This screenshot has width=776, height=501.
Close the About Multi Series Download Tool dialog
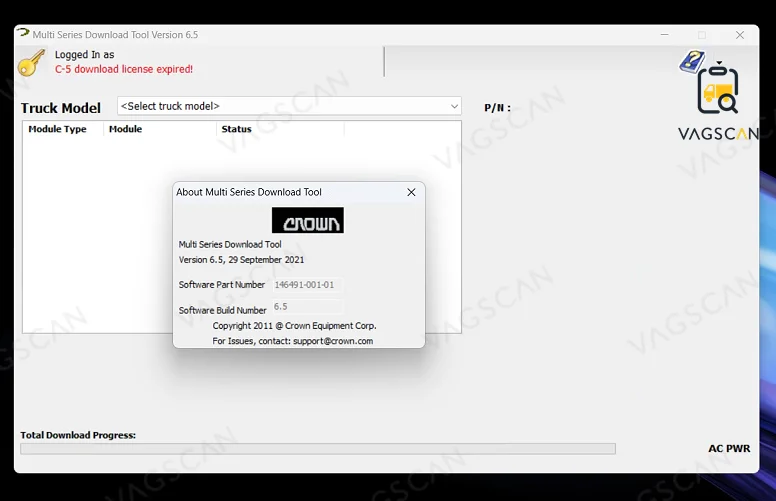(411, 192)
